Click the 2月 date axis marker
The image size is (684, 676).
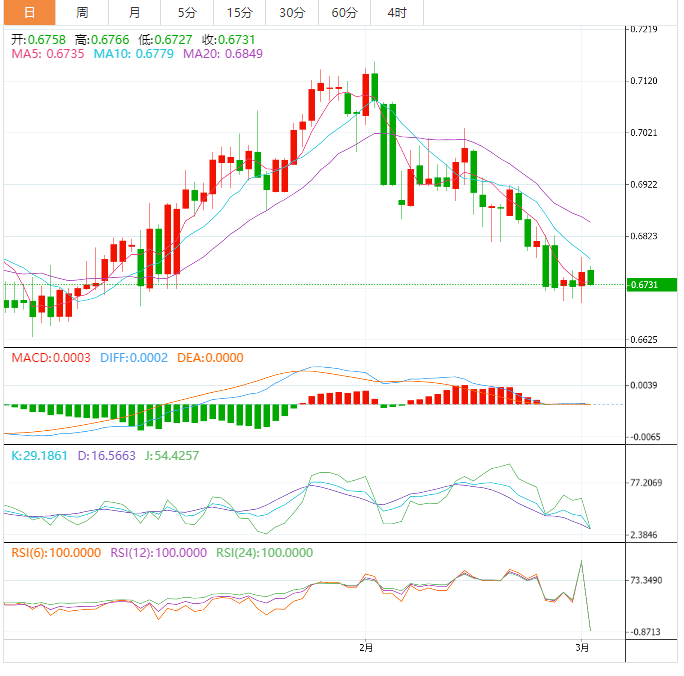pos(366,648)
